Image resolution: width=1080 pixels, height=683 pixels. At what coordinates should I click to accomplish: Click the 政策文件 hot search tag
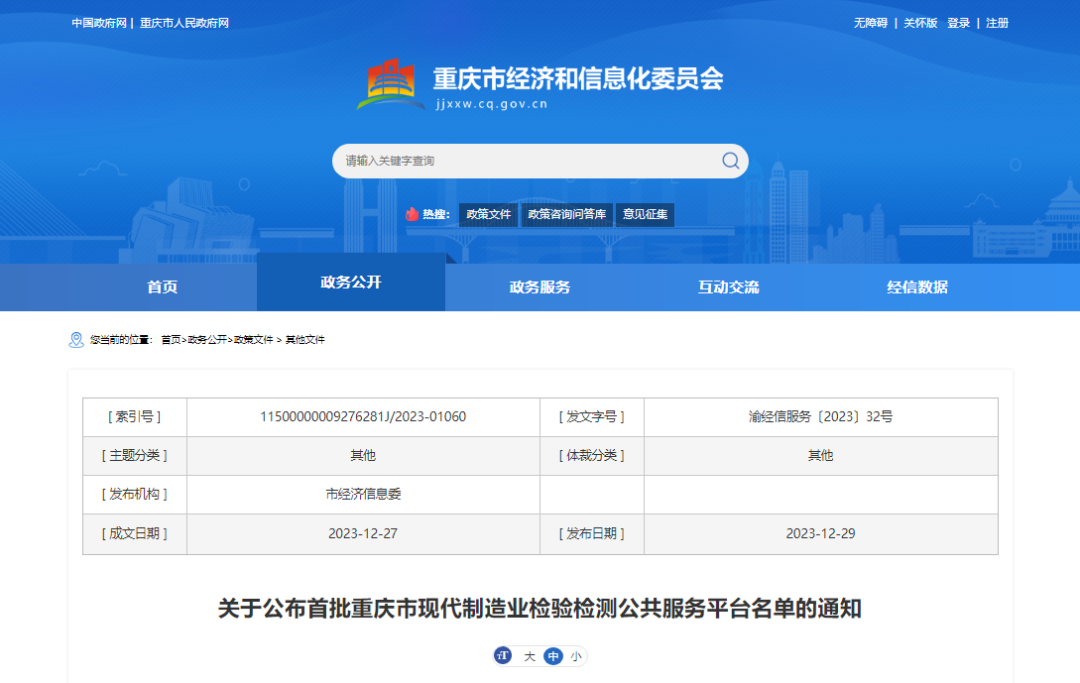tap(488, 214)
